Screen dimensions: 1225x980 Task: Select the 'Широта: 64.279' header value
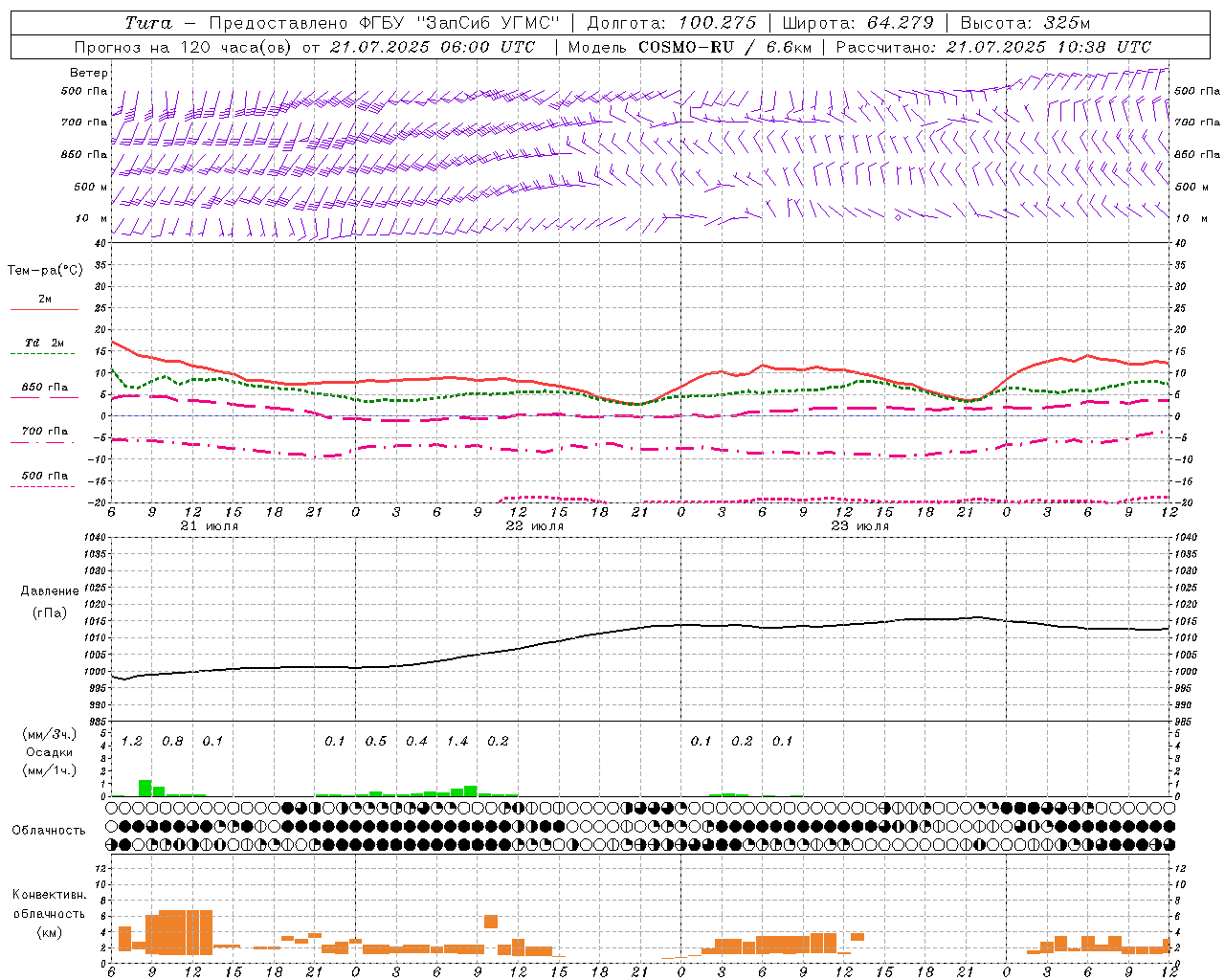click(857, 23)
